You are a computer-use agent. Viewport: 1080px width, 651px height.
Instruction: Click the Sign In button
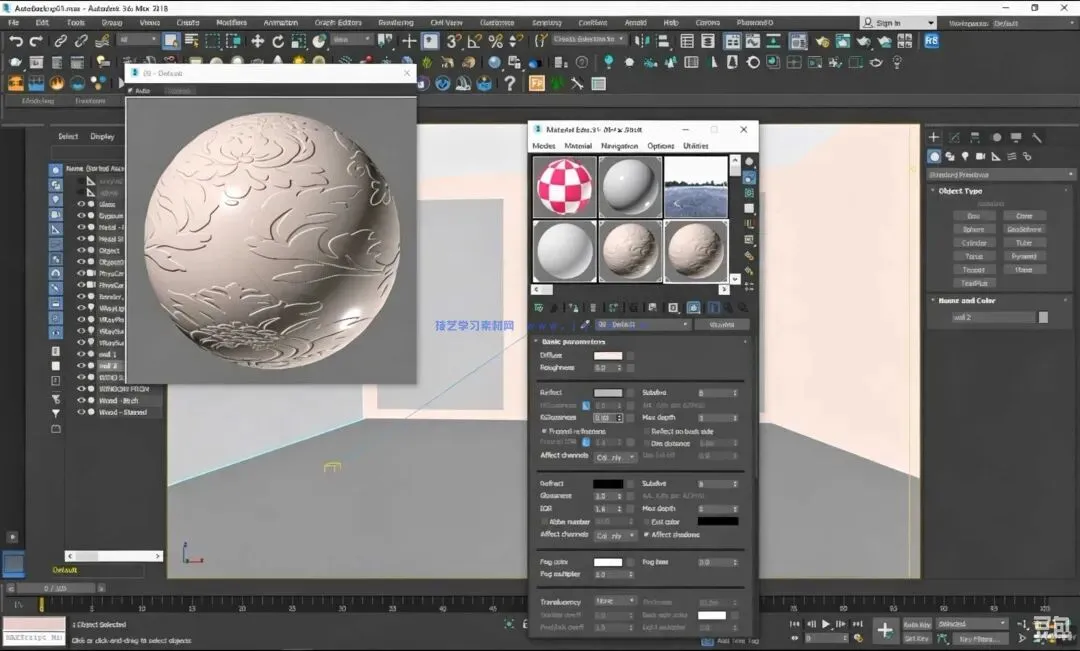tap(898, 23)
